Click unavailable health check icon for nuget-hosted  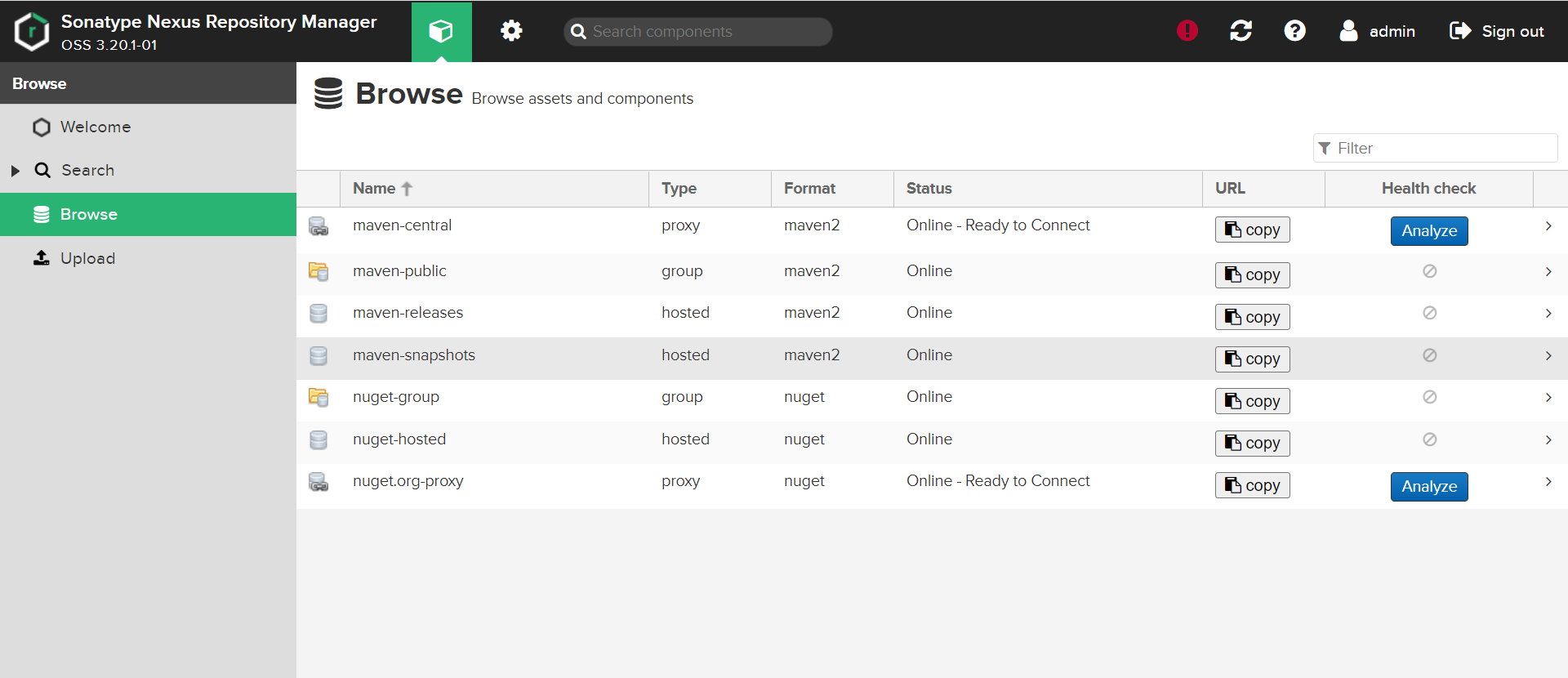click(x=1429, y=439)
